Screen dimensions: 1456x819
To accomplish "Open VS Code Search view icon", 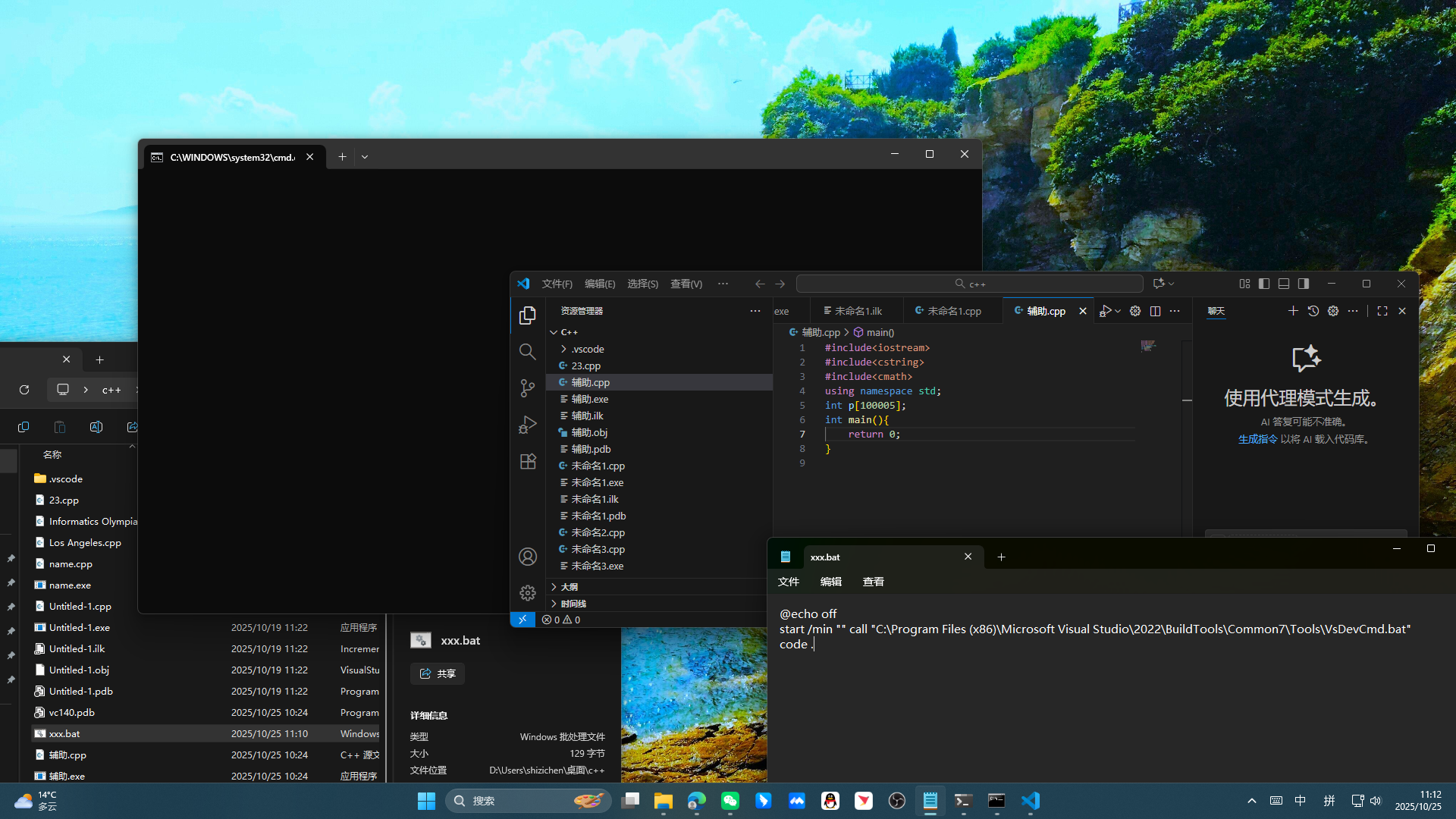I will point(527,352).
